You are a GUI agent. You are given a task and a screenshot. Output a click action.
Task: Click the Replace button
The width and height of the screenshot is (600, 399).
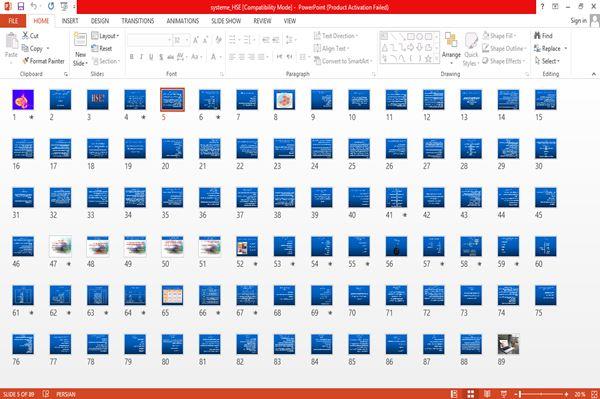(x=547, y=49)
